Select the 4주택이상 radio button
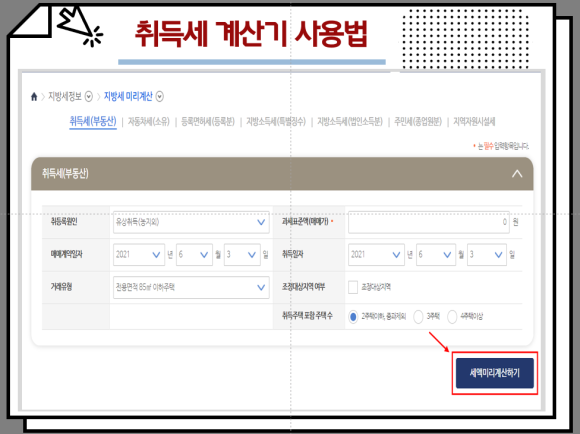Viewport: 580px width, 434px height. coord(452,317)
